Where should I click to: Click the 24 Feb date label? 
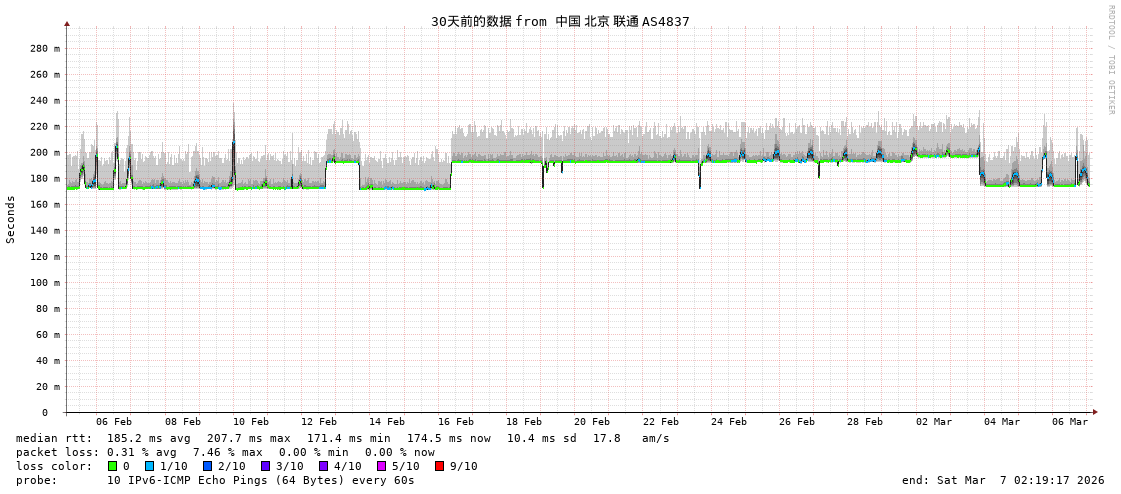point(728,422)
